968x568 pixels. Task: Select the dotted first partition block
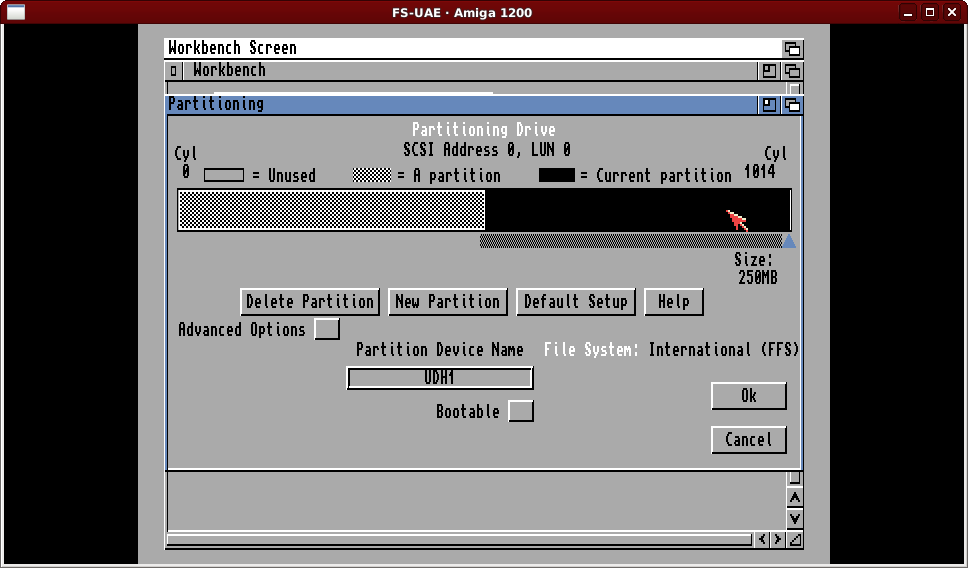pos(332,210)
